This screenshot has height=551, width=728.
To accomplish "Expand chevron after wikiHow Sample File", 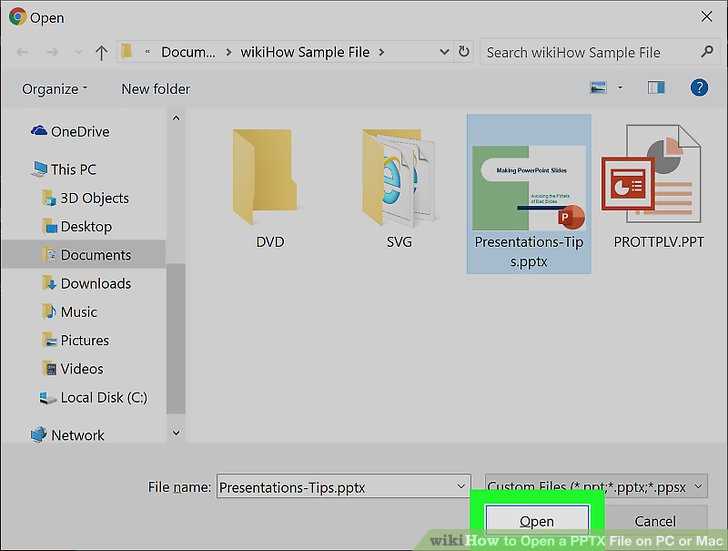I will point(382,52).
